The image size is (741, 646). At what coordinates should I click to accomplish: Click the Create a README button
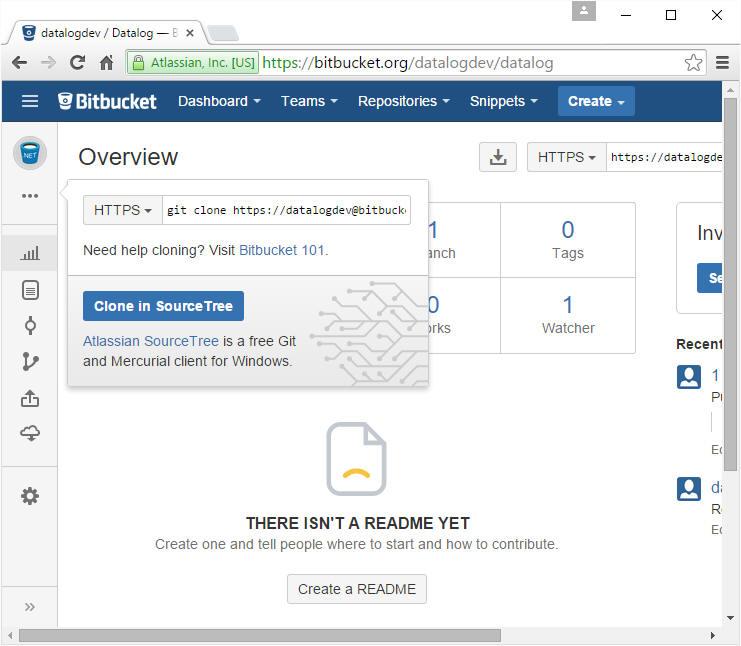tap(357, 589)
